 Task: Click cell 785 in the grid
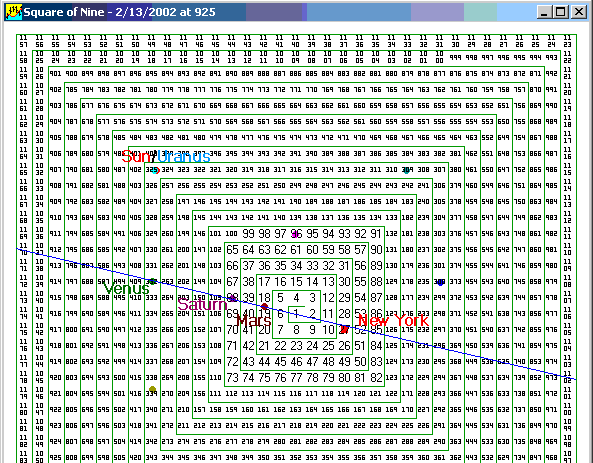71,90
